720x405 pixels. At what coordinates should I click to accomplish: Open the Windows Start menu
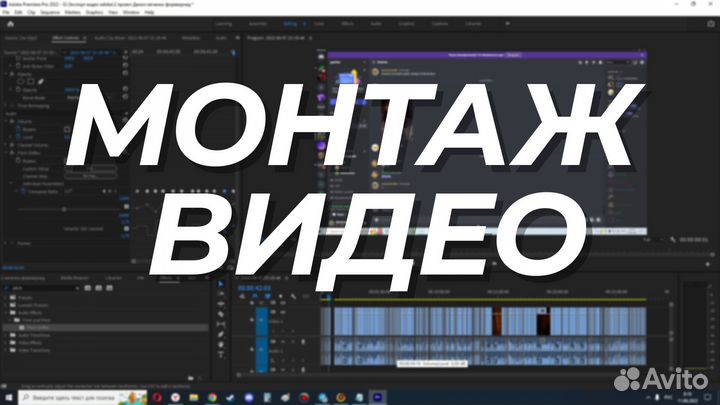pyautogui.click(x=9, y=397)
